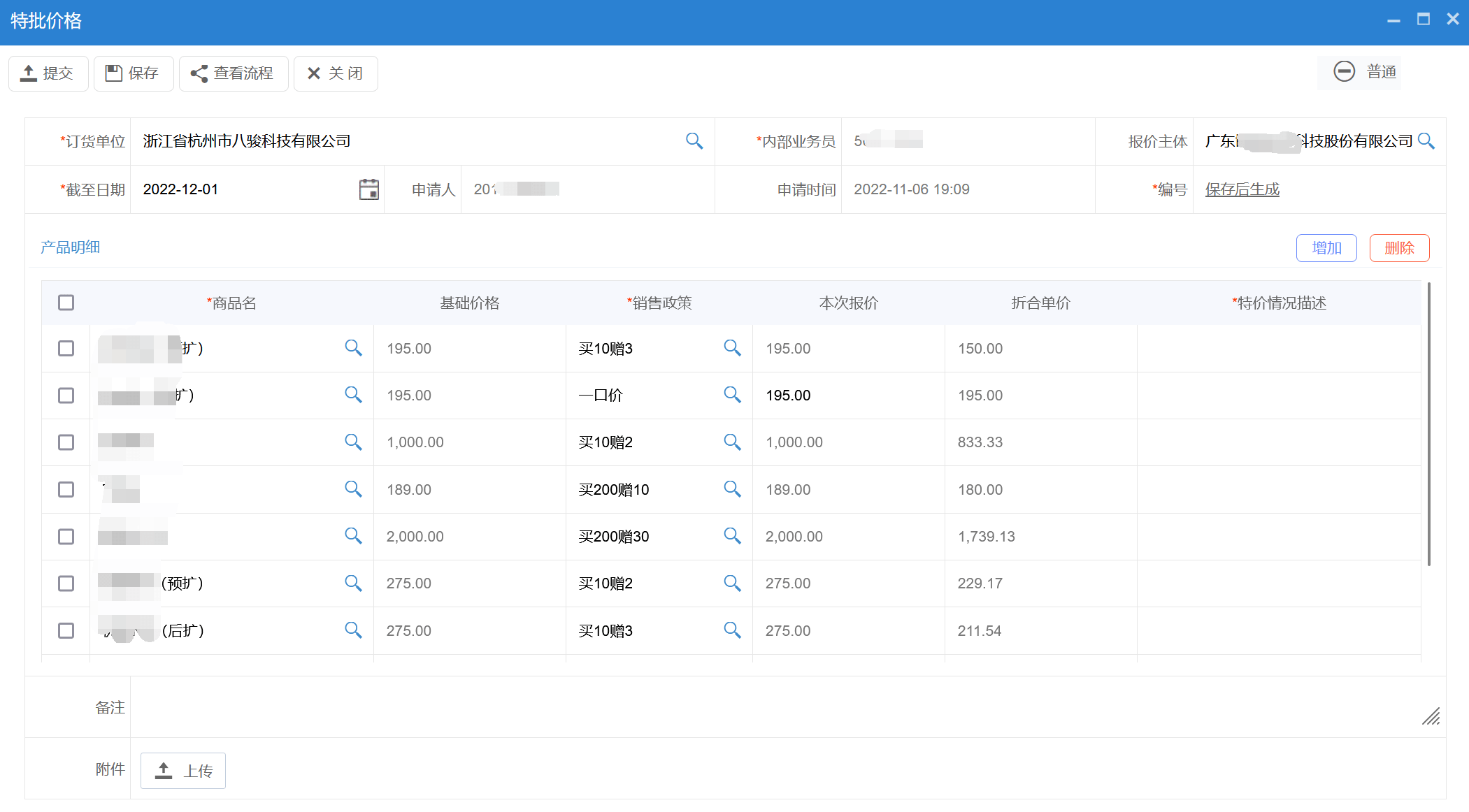
Task: Click the 增加 button to add a row
Action: tap(1326, 247)
